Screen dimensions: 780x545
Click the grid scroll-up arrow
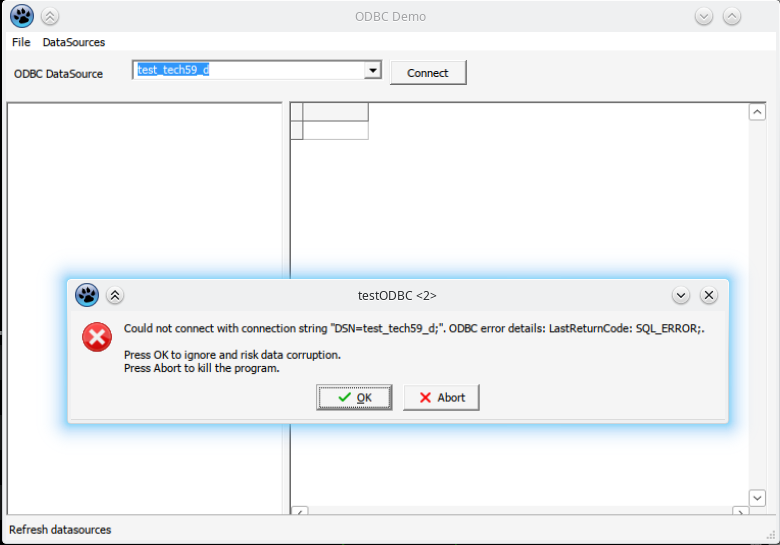[x=757, y=112]
